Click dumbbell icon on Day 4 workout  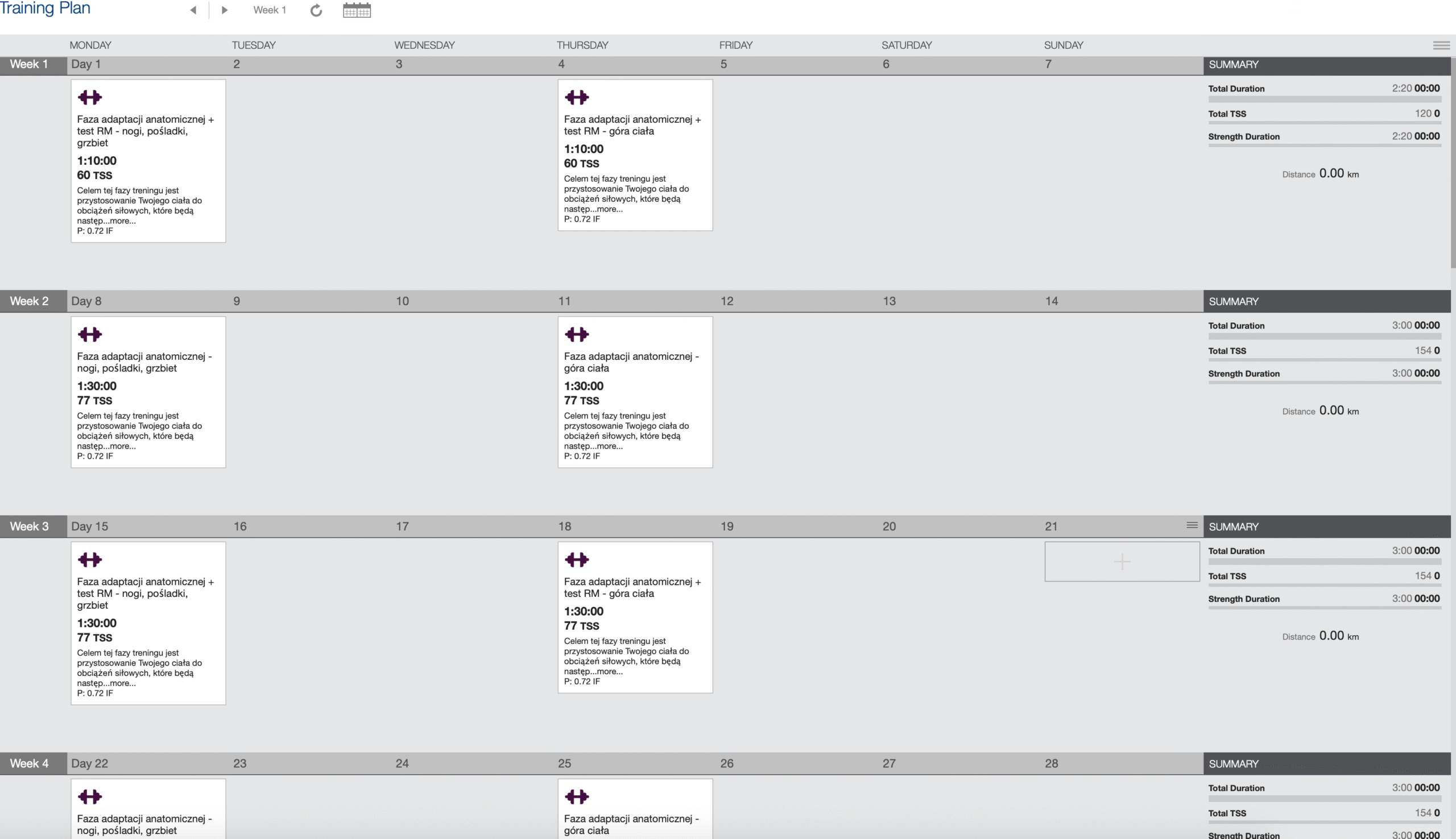click(576, 97)
